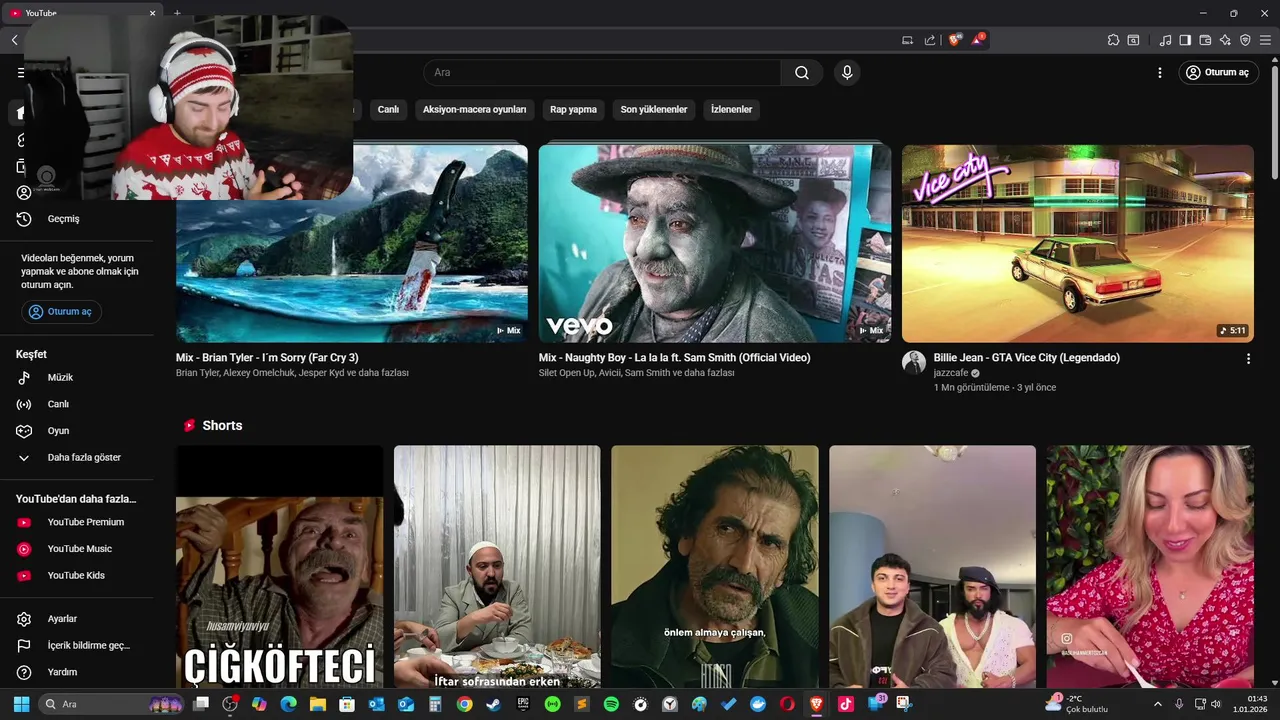Image resolution: width=1280 pixels, height=720 pixels.
Task: Open short with two men on sofa
Action: click(x=932, y=567)
